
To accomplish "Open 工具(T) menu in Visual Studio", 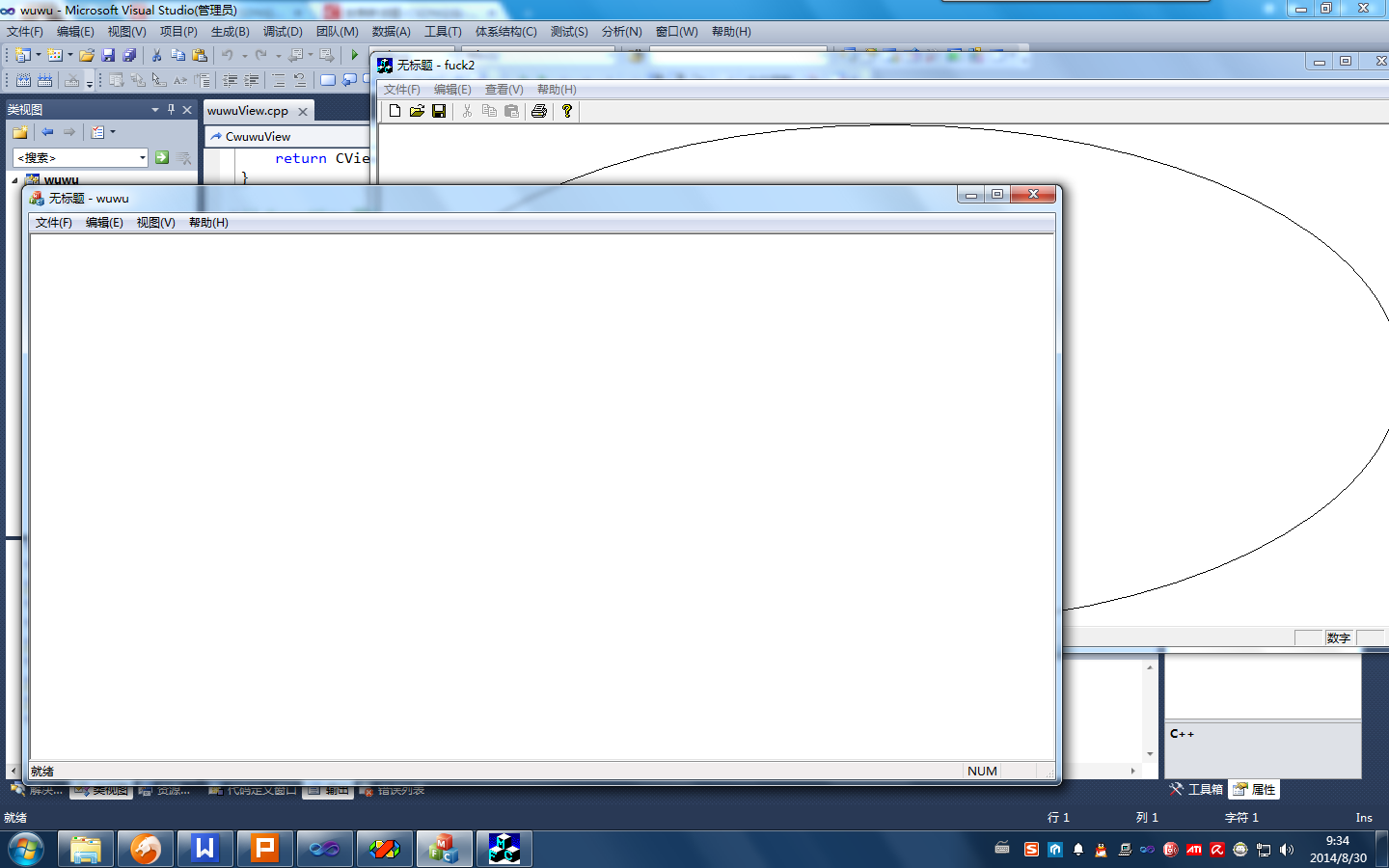I will [x=443, y=32].
